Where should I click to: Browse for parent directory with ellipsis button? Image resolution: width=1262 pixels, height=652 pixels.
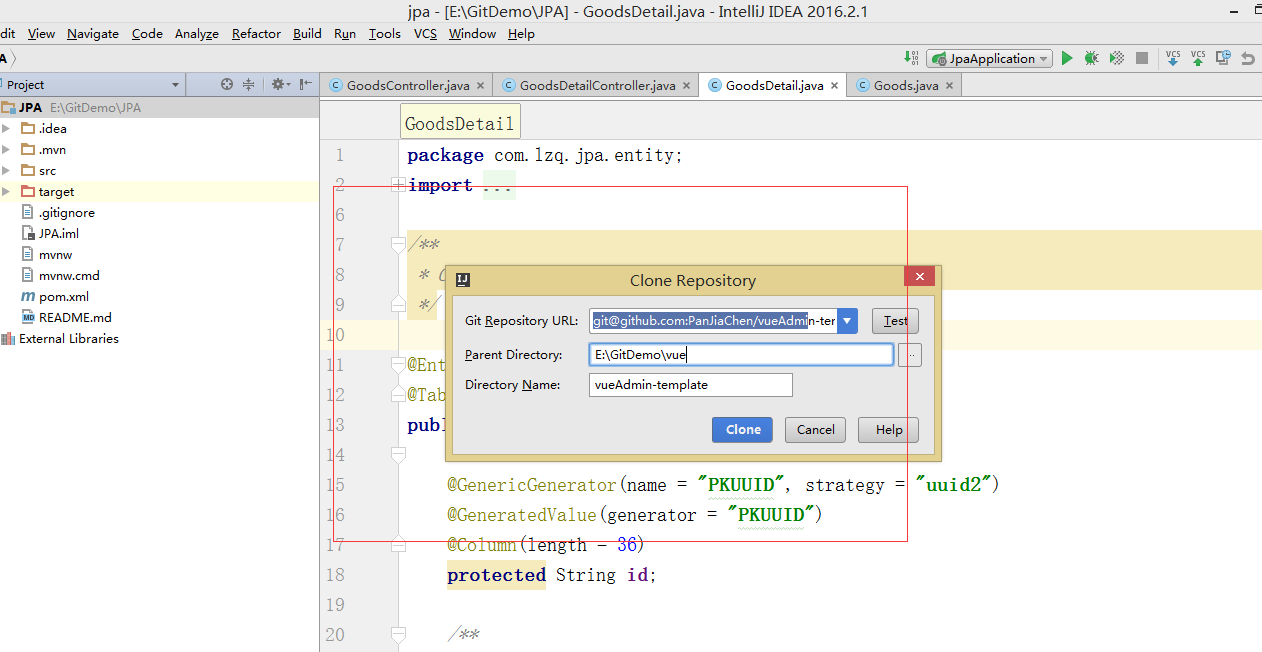910,354
